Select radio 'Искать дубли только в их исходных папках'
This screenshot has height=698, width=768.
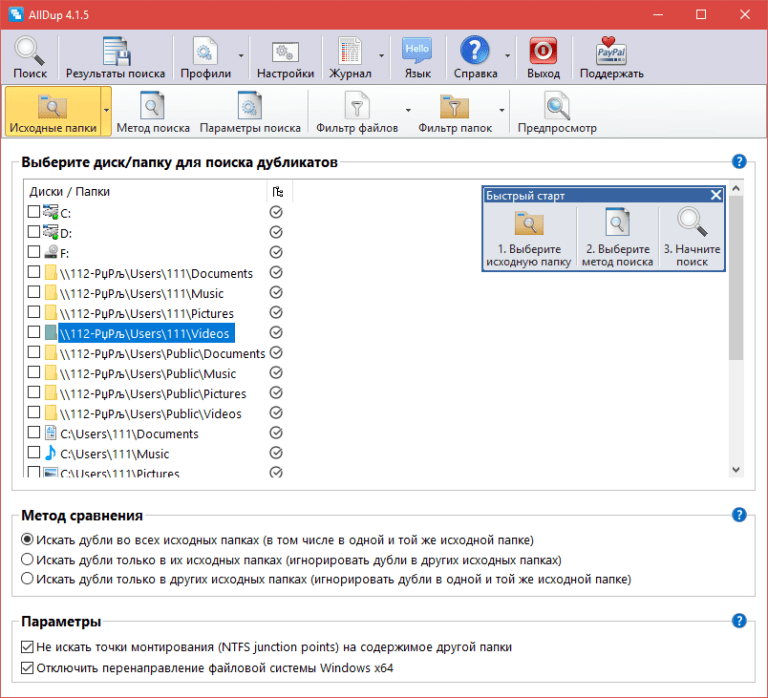pyautogui.click(x=28, y=559)
